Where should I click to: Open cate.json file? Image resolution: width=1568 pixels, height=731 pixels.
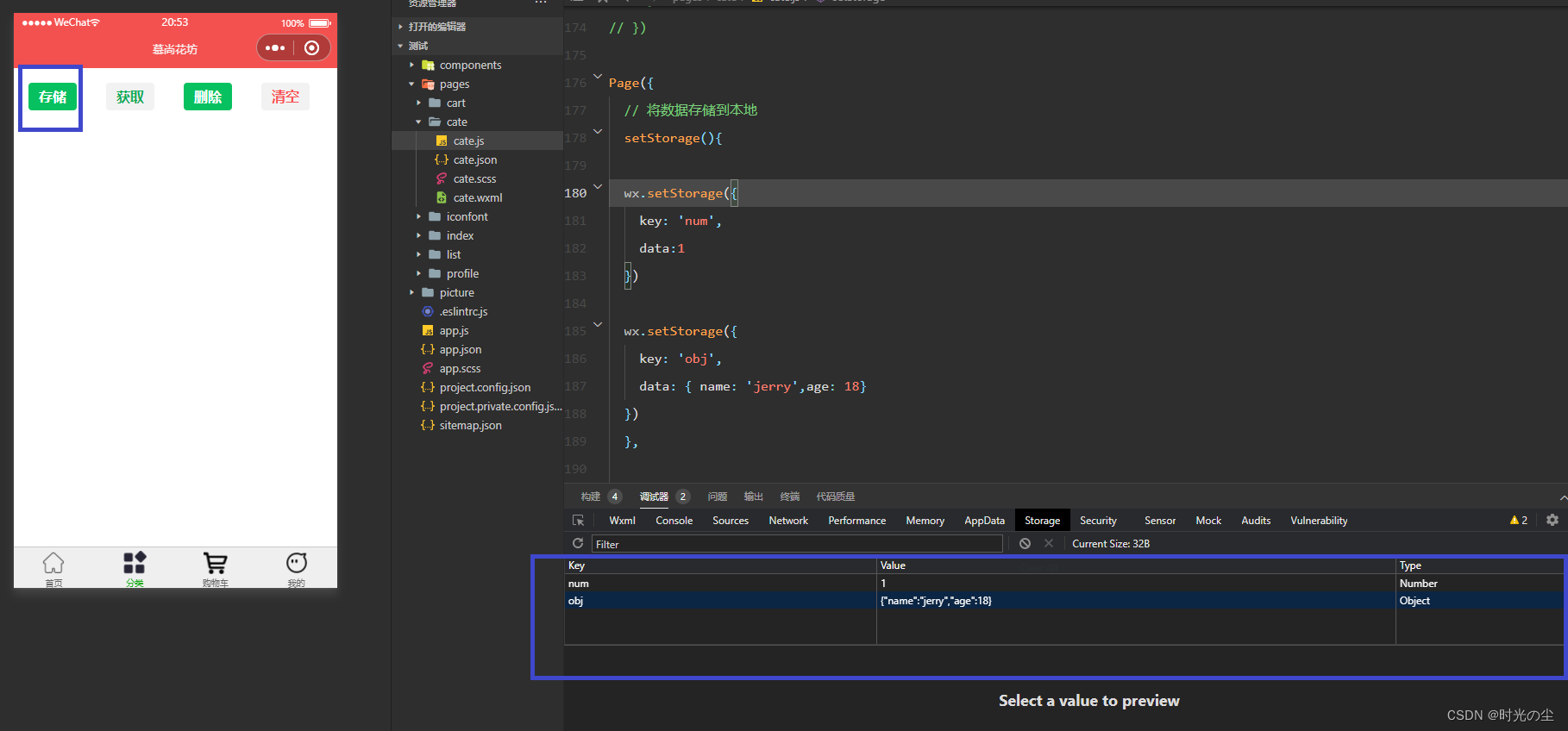[x=477, y=159]
